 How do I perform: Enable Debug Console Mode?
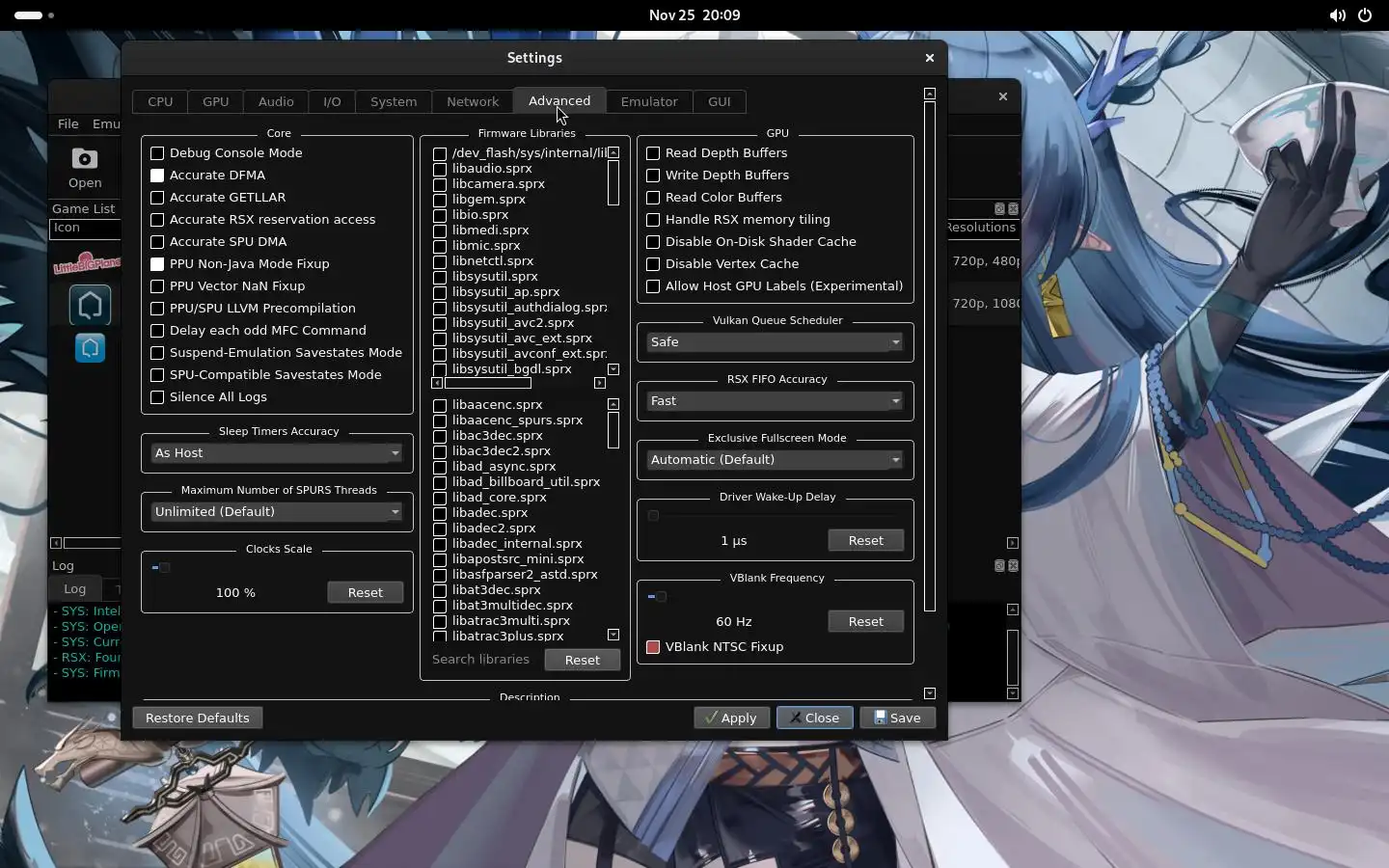click(x=227, y=153)
